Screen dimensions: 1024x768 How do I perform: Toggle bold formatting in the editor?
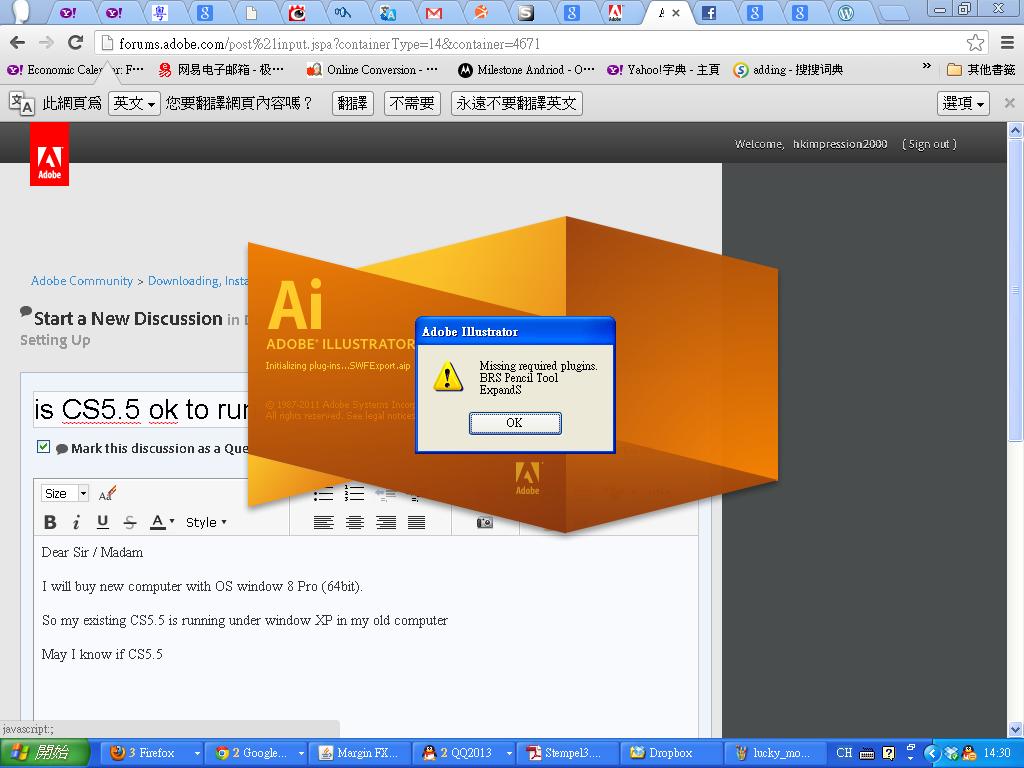click(49, 521)
